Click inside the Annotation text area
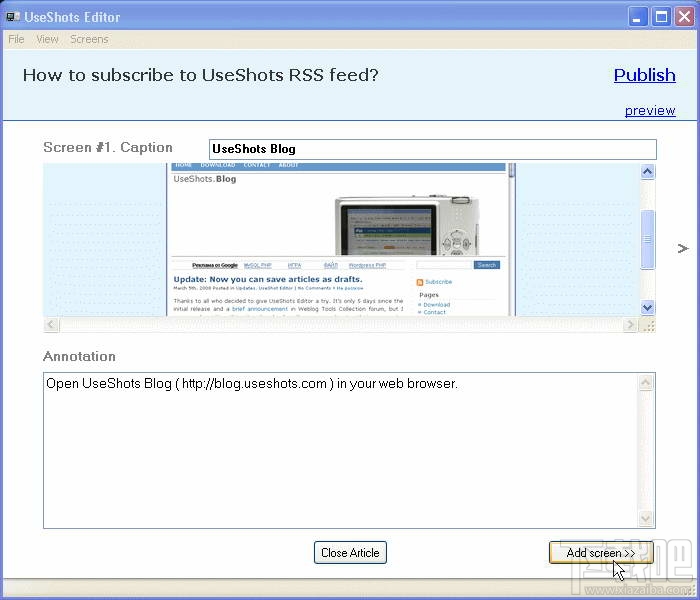This screenshot has width=700, height=600. [x=341, y=450]
